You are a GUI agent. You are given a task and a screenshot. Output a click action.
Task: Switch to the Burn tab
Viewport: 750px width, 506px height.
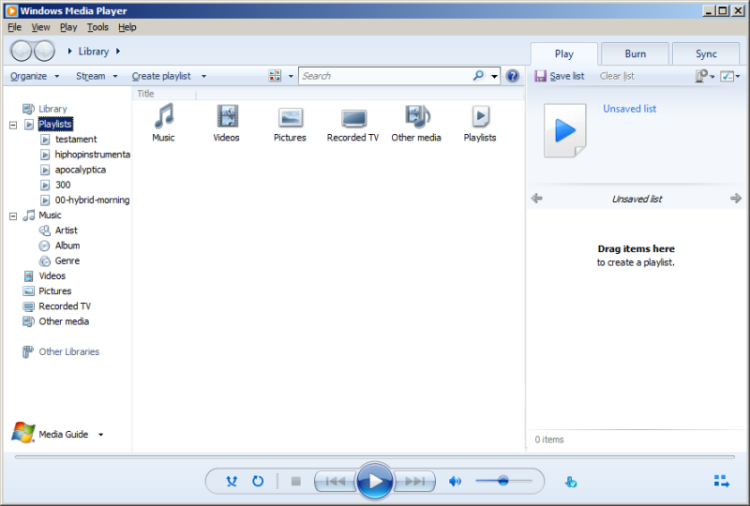coord(635,54)
